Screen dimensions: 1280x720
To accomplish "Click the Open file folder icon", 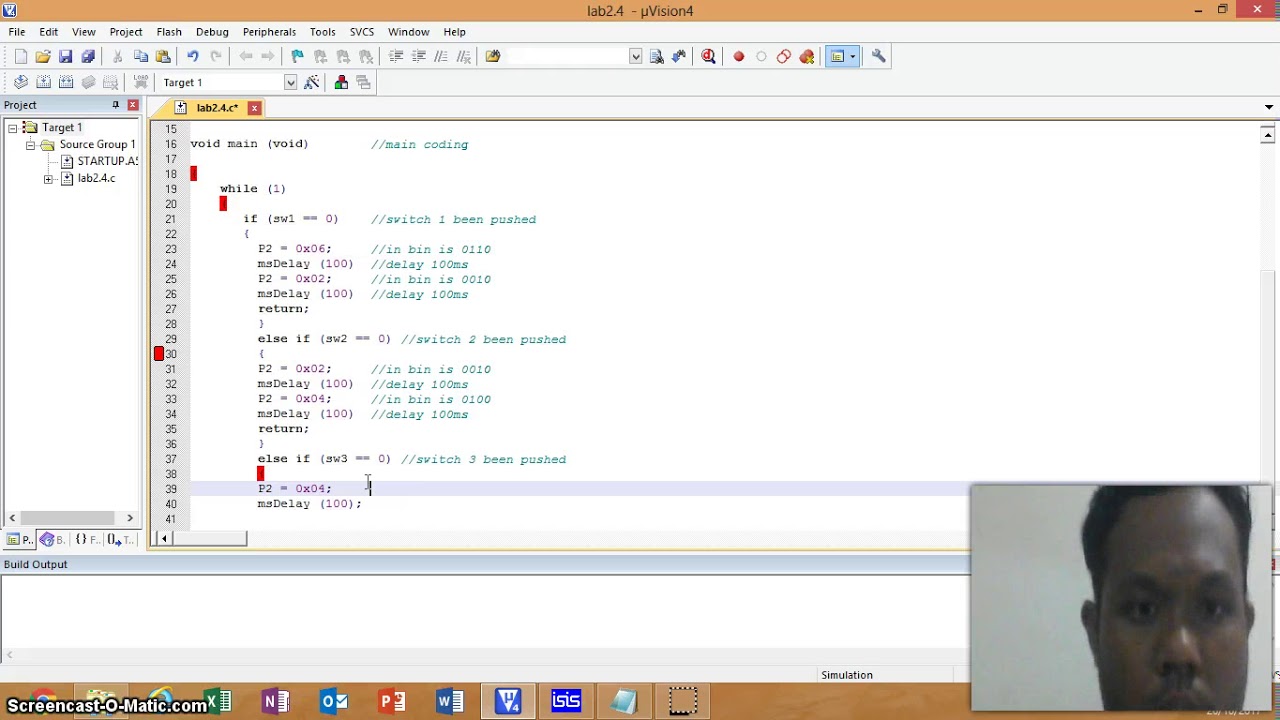I will 43,57.
